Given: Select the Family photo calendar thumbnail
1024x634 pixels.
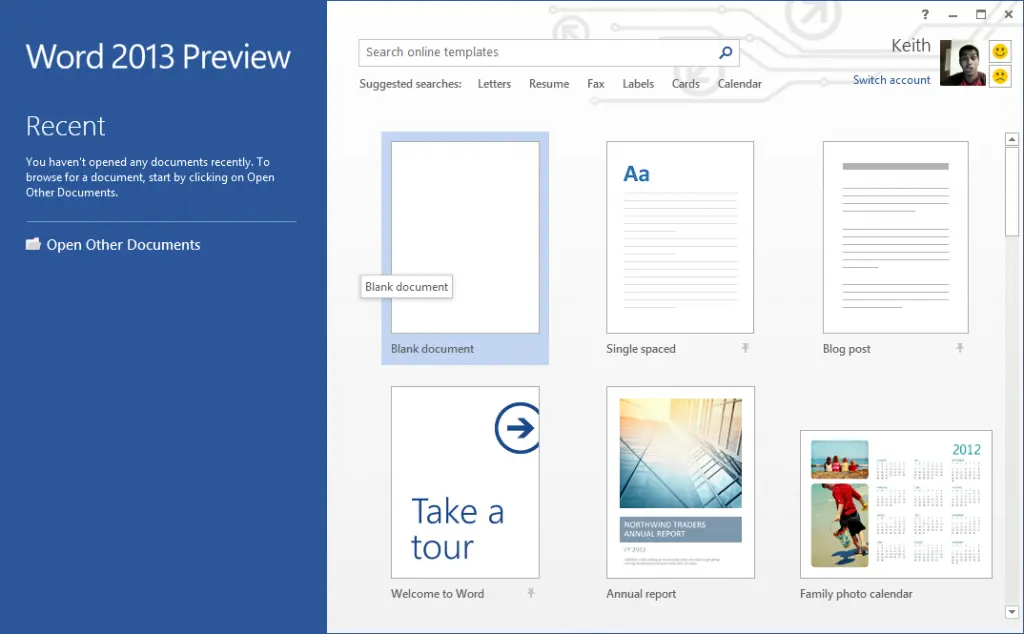Looking at the screenshot, I should 896,504.
